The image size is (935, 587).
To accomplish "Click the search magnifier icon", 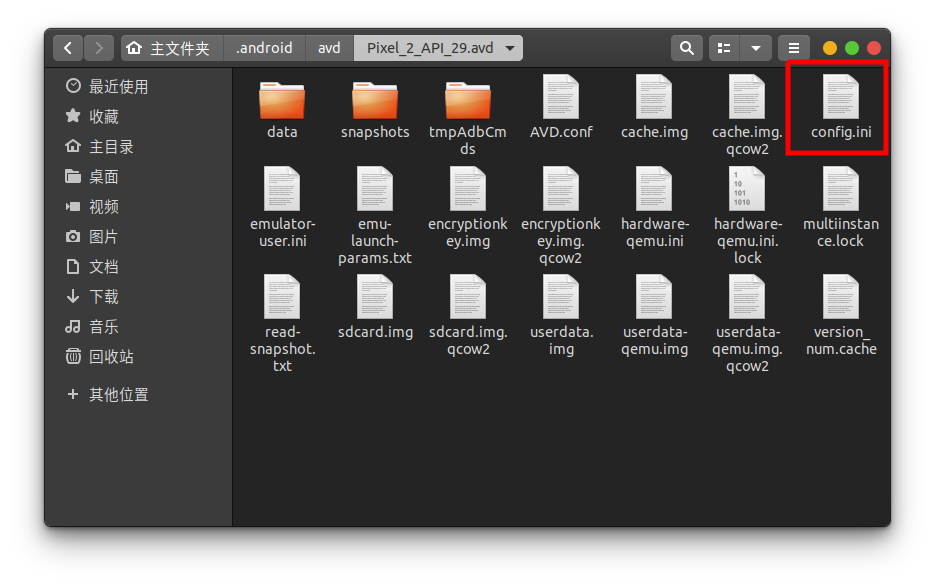I will 686,47.
